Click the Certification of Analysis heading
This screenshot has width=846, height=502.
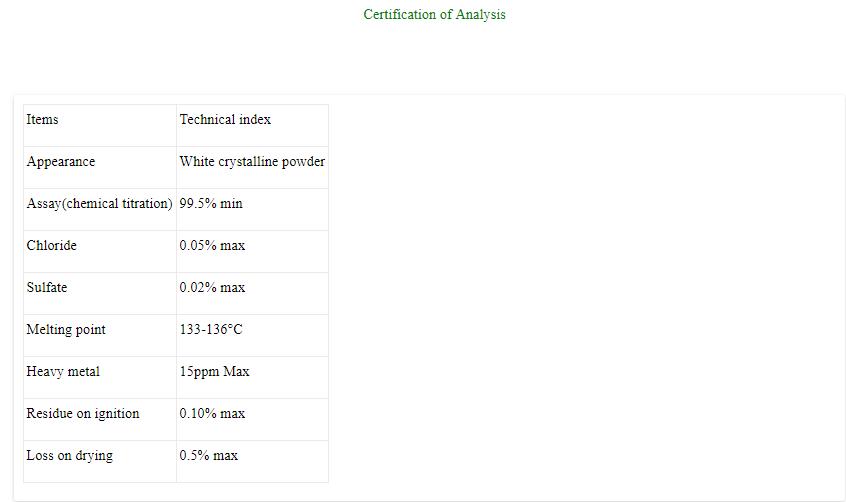(x=434, y=14)
